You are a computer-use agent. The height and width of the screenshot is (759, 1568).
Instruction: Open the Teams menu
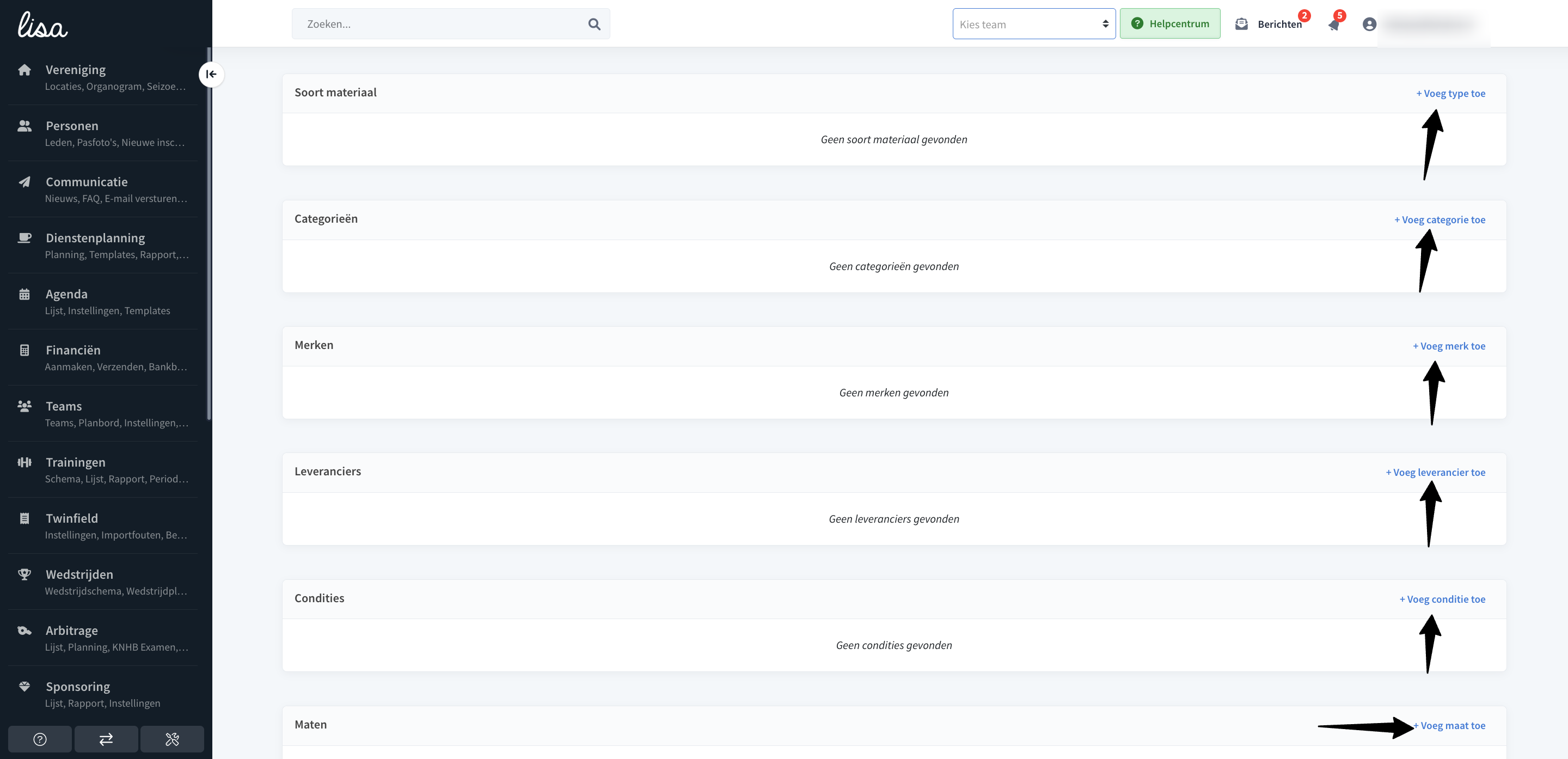(103, 413)
